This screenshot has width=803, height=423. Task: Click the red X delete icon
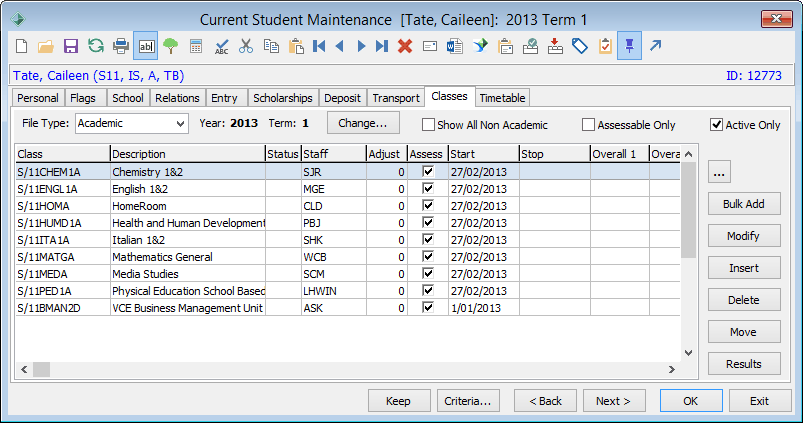[405, 46]
